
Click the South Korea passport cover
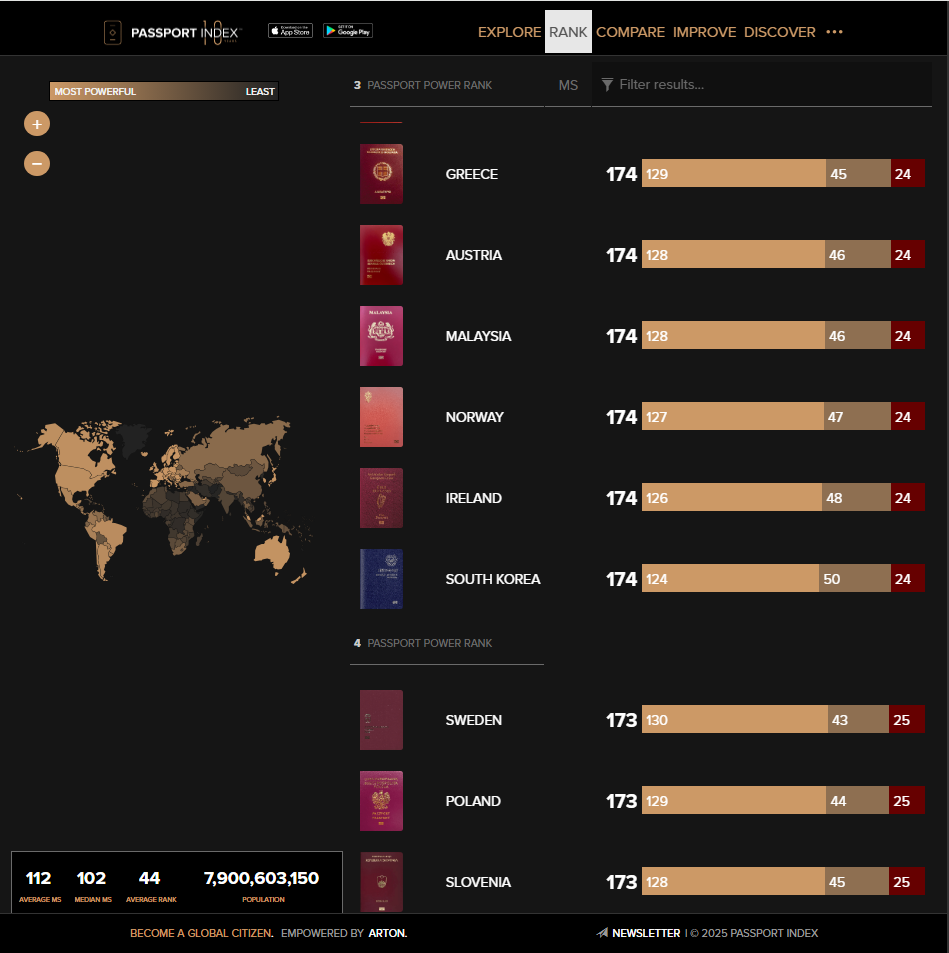coord(381,579)
